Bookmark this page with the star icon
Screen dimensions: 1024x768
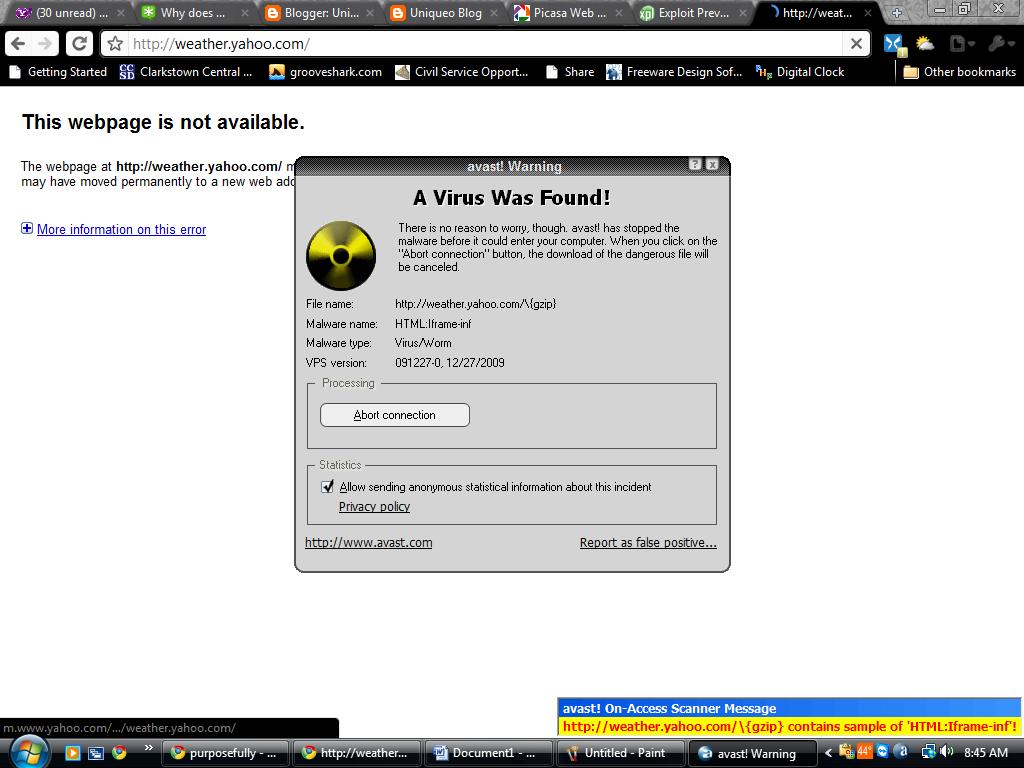[x=116, y=44]
